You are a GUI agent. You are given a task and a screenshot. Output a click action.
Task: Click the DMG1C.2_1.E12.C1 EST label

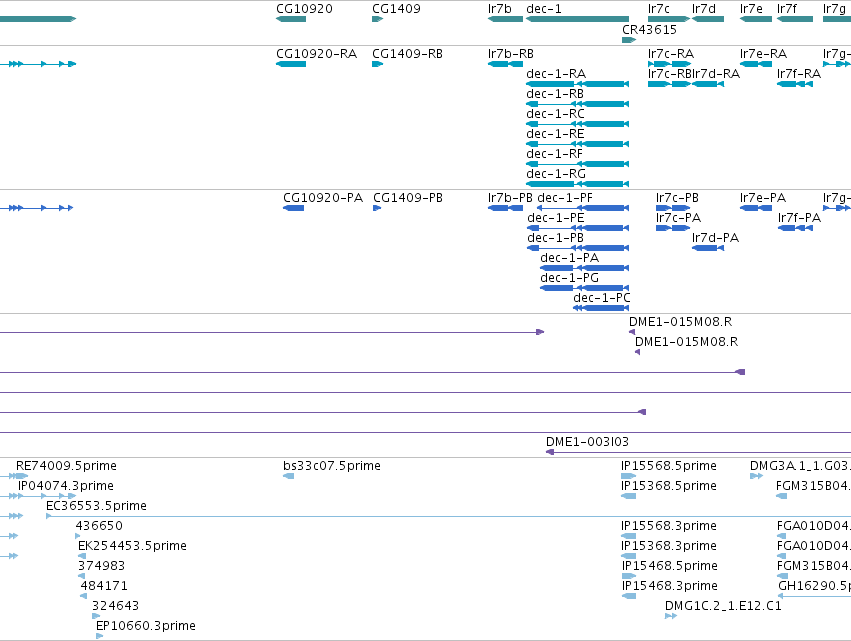click(x=723, y=606)
